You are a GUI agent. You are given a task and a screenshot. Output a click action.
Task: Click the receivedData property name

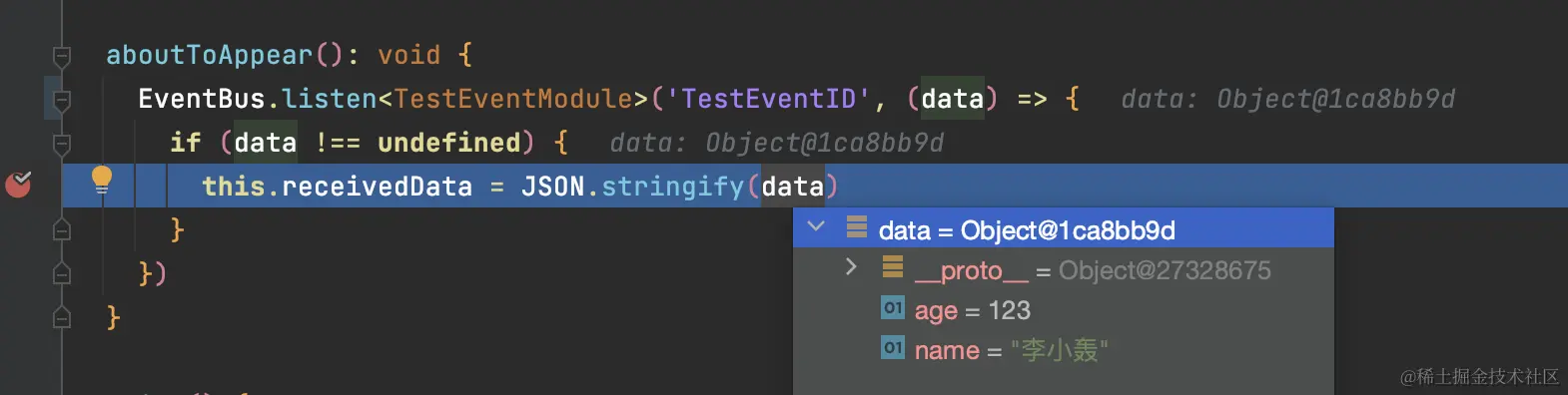click(x=377, y=187)
